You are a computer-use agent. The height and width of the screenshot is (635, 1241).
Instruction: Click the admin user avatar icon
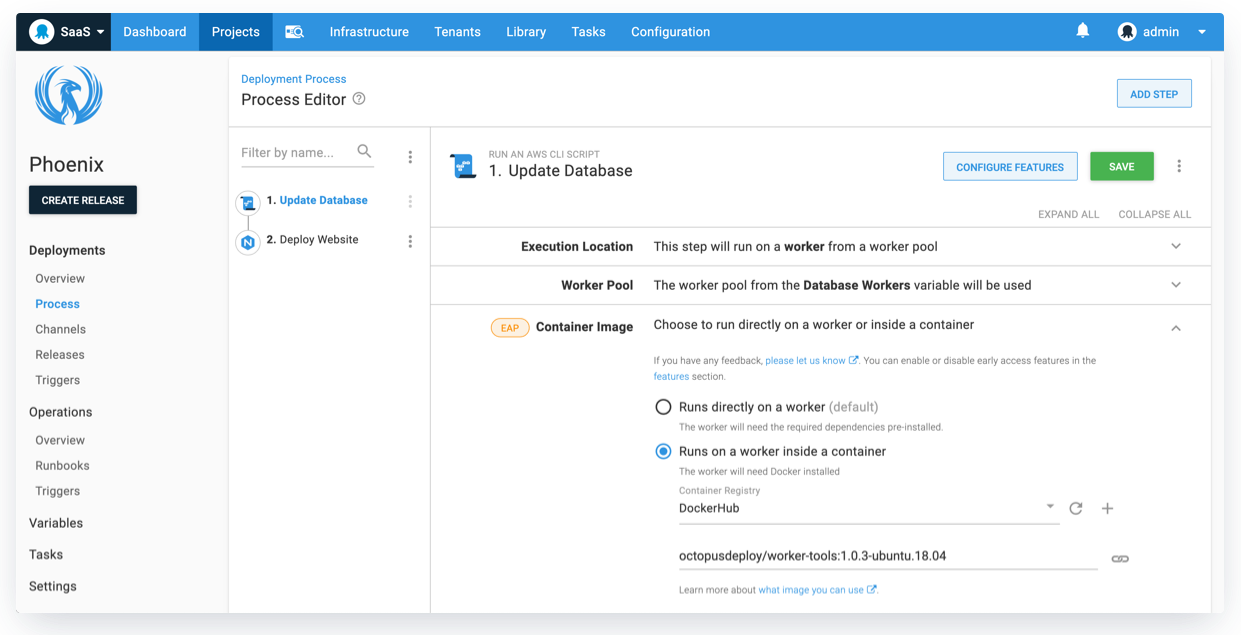pos(1127,32)
